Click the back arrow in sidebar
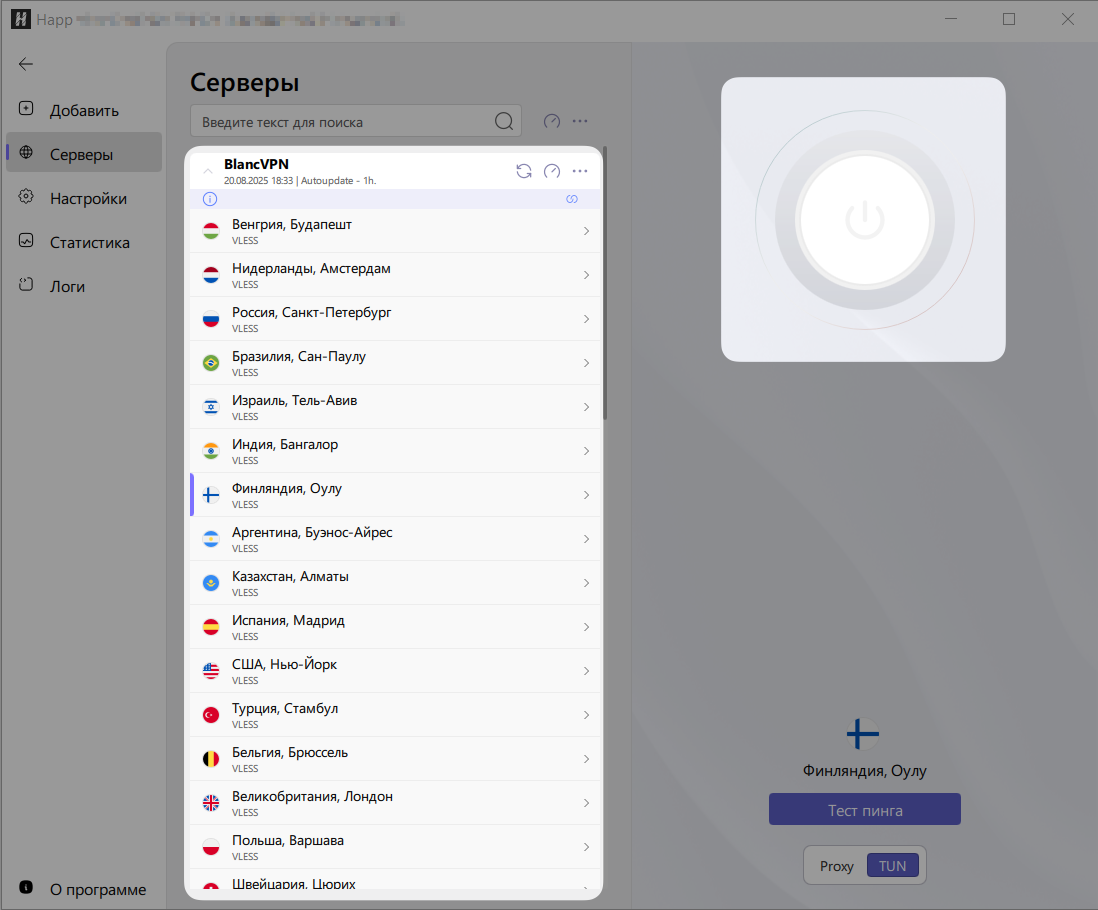The height and width of the screenshot is (910, 1098). [26, 64]
